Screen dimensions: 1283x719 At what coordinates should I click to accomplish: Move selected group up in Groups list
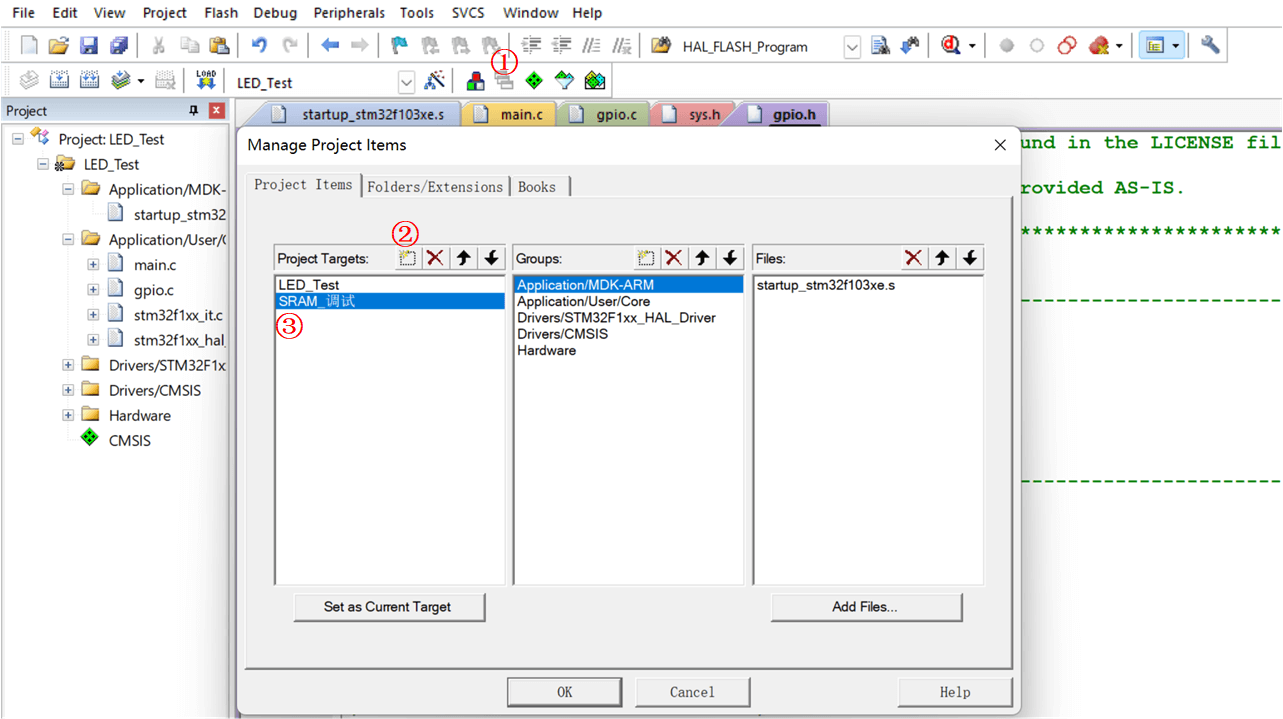click(x=702, y=258)
